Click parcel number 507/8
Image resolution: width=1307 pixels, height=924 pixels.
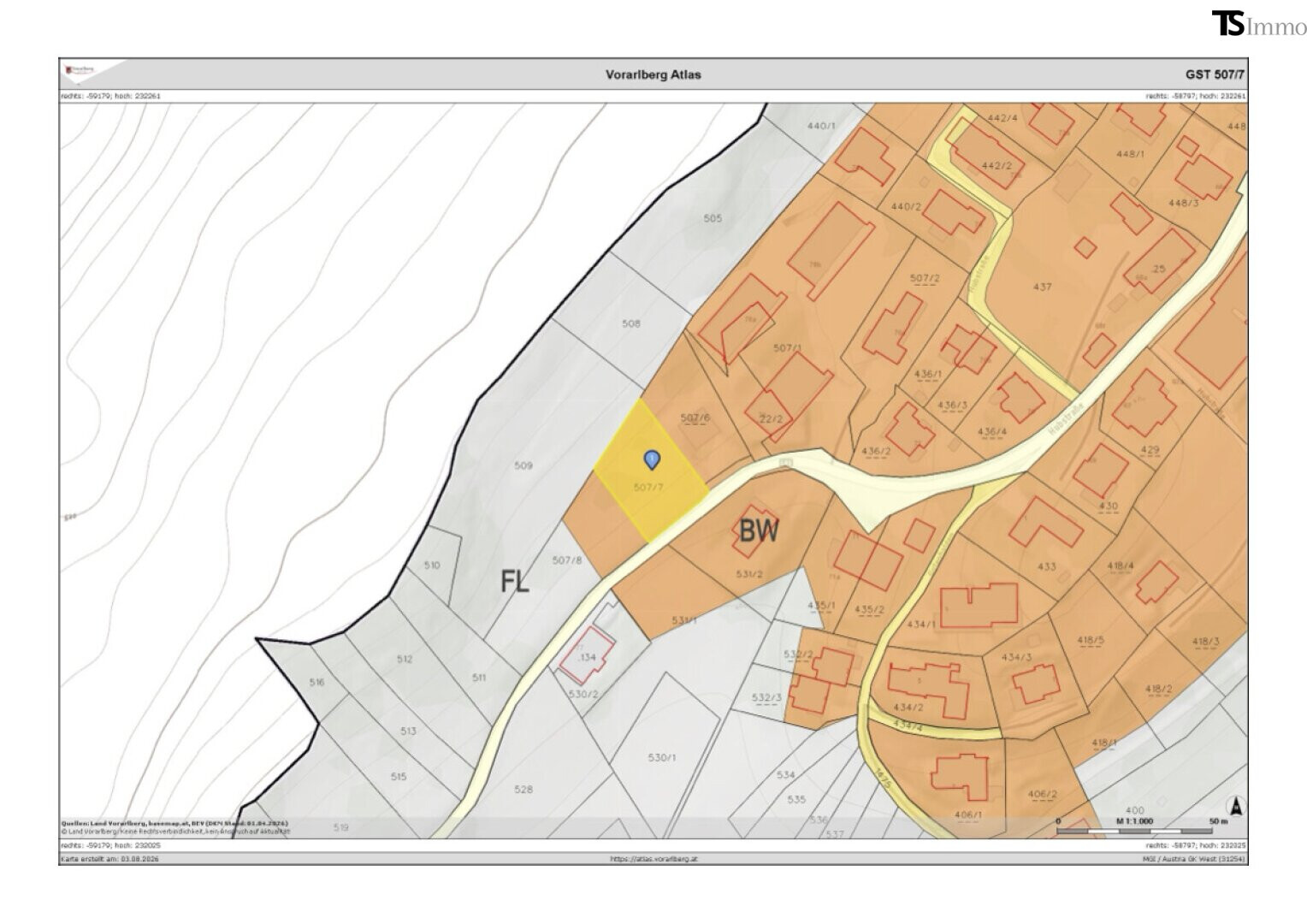567,560
